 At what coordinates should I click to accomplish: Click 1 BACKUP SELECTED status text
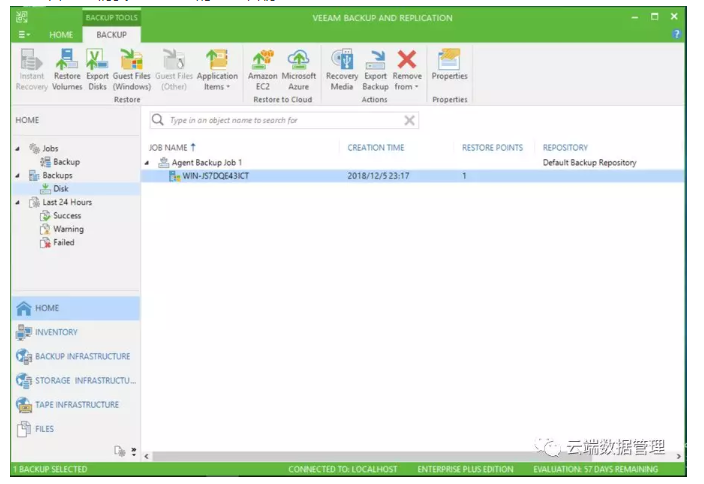[x=50, y=469]
